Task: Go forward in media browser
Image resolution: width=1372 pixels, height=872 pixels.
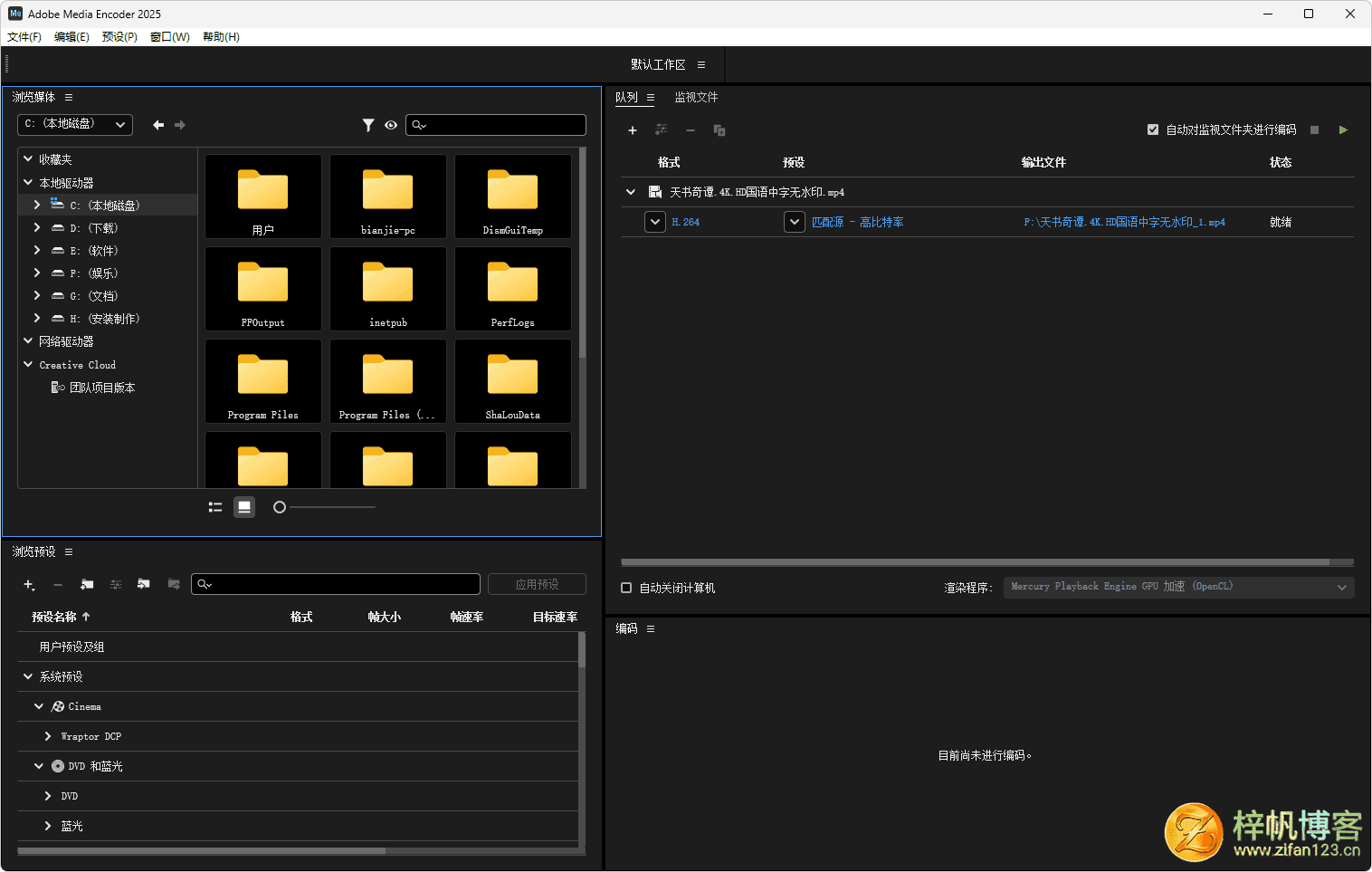Action: click(x=180, y=125)
